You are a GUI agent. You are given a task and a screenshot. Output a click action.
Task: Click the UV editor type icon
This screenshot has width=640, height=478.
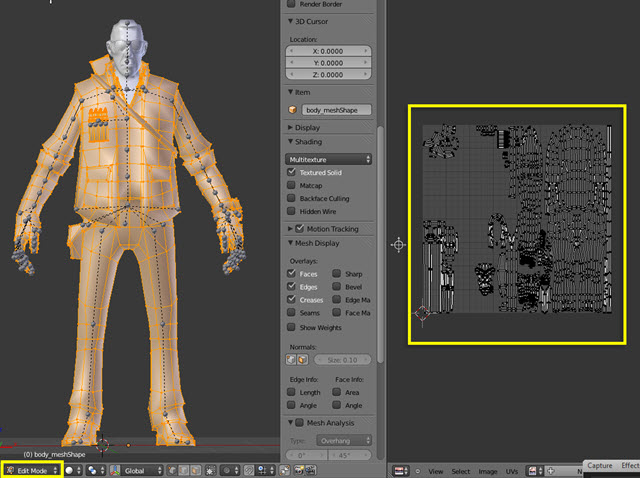[400, 470]
